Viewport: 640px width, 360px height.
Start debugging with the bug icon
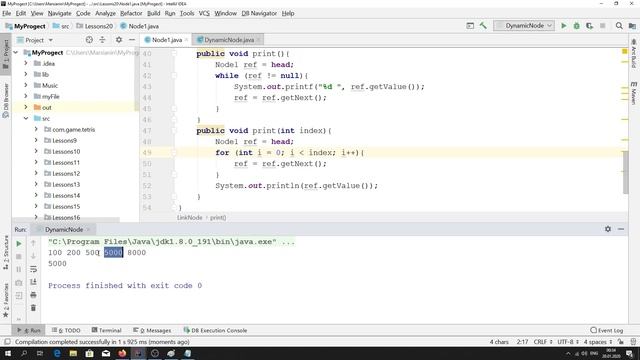[576, 26]
